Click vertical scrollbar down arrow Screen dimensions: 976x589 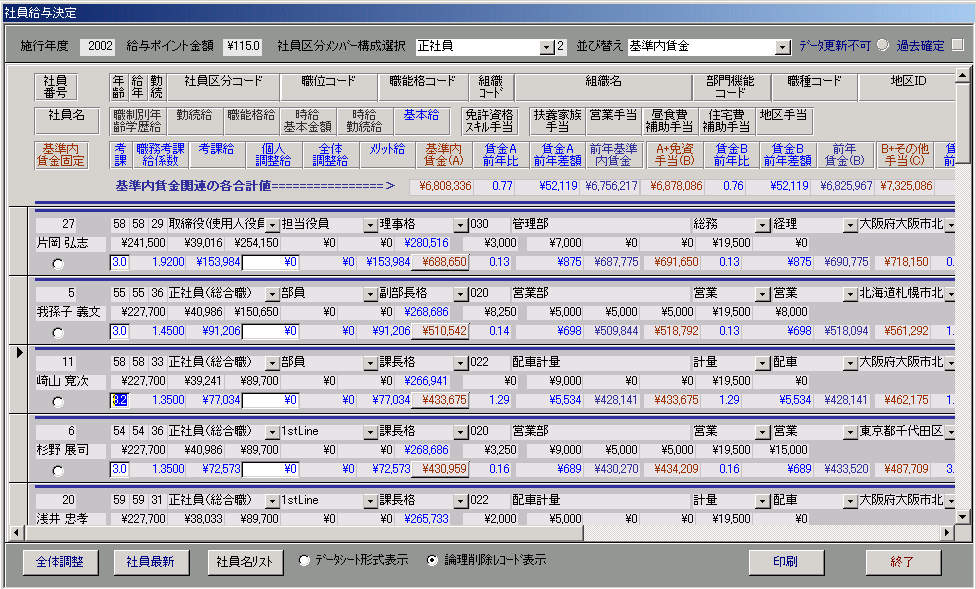[962, 517]
